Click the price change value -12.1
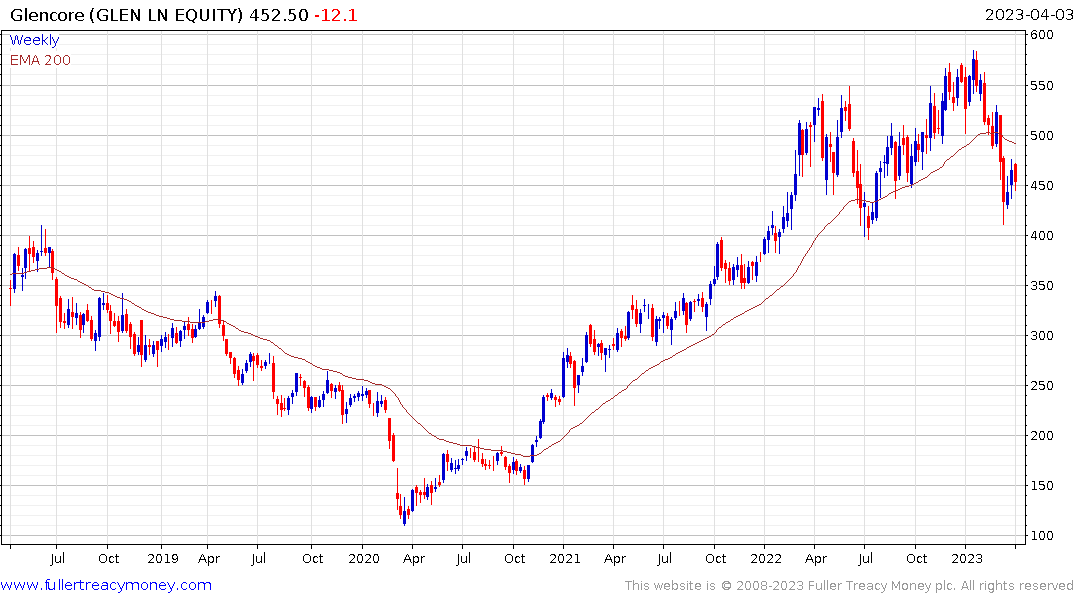The image size is (1075, 600). click(x=336, y=15)
